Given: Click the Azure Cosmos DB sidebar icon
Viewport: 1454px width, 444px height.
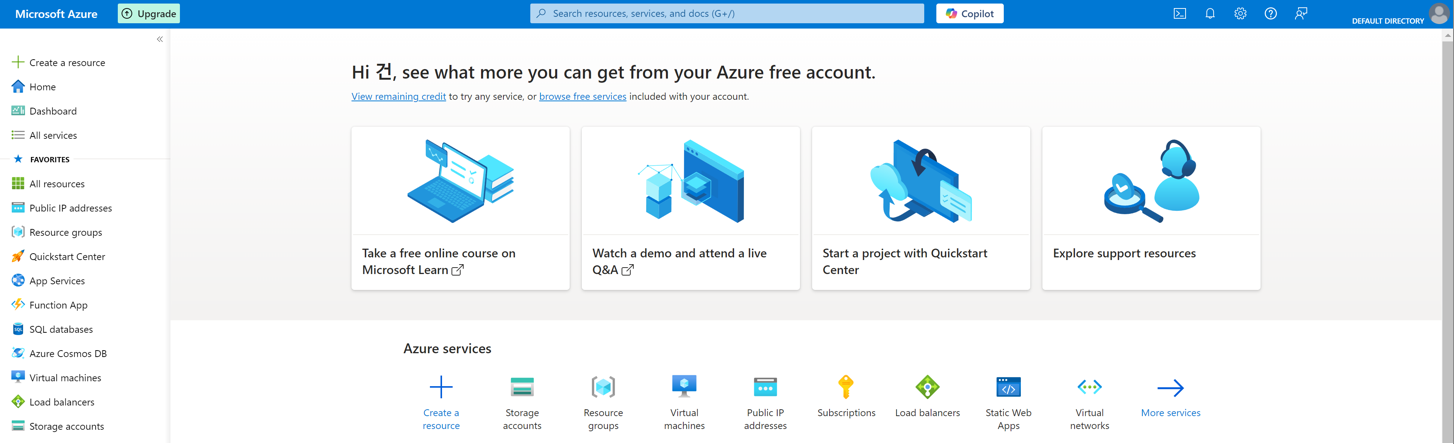Looking at the screenshot, I should click(x=18, y=353).
